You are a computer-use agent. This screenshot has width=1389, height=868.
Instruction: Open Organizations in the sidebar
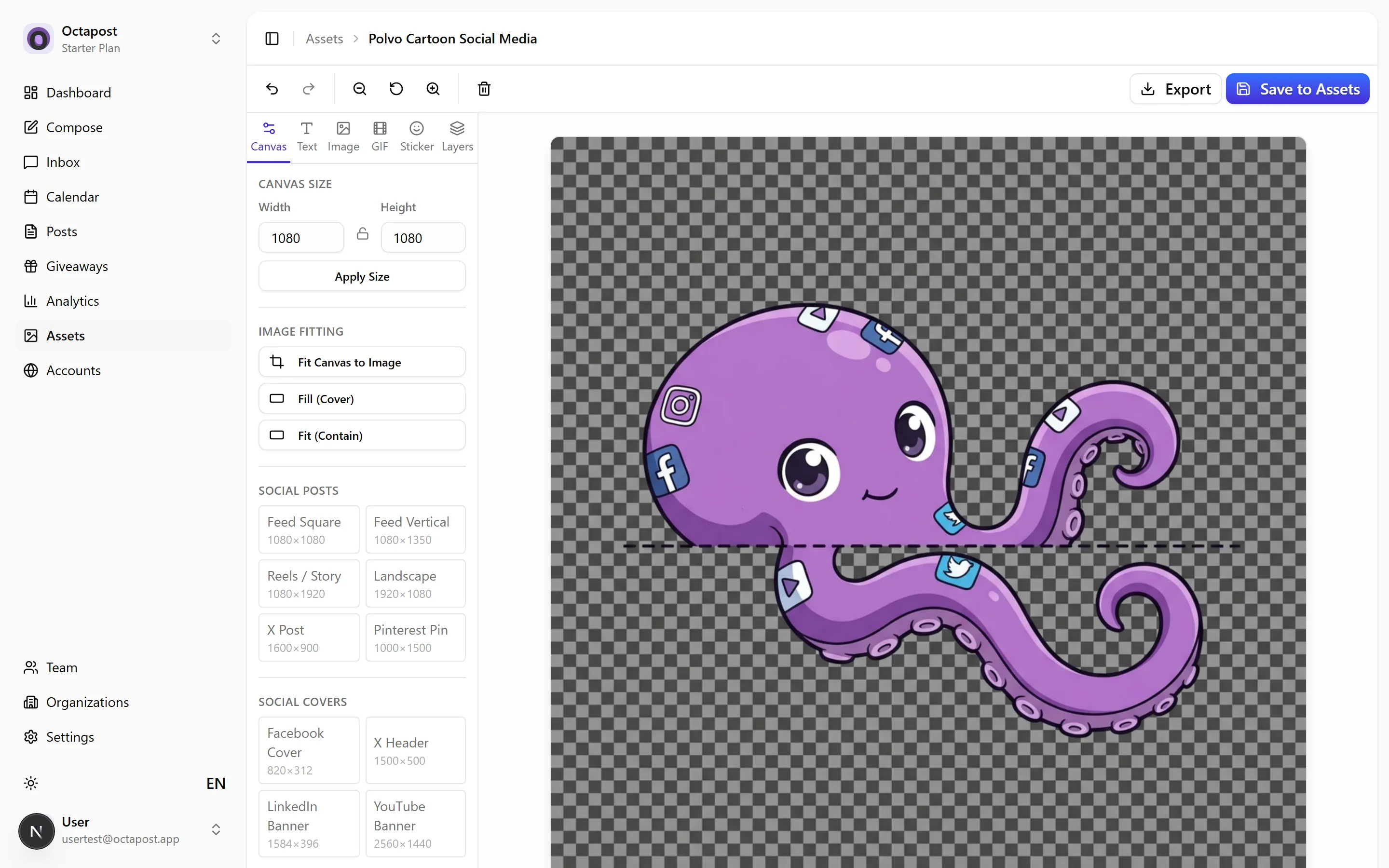[123, 702]
